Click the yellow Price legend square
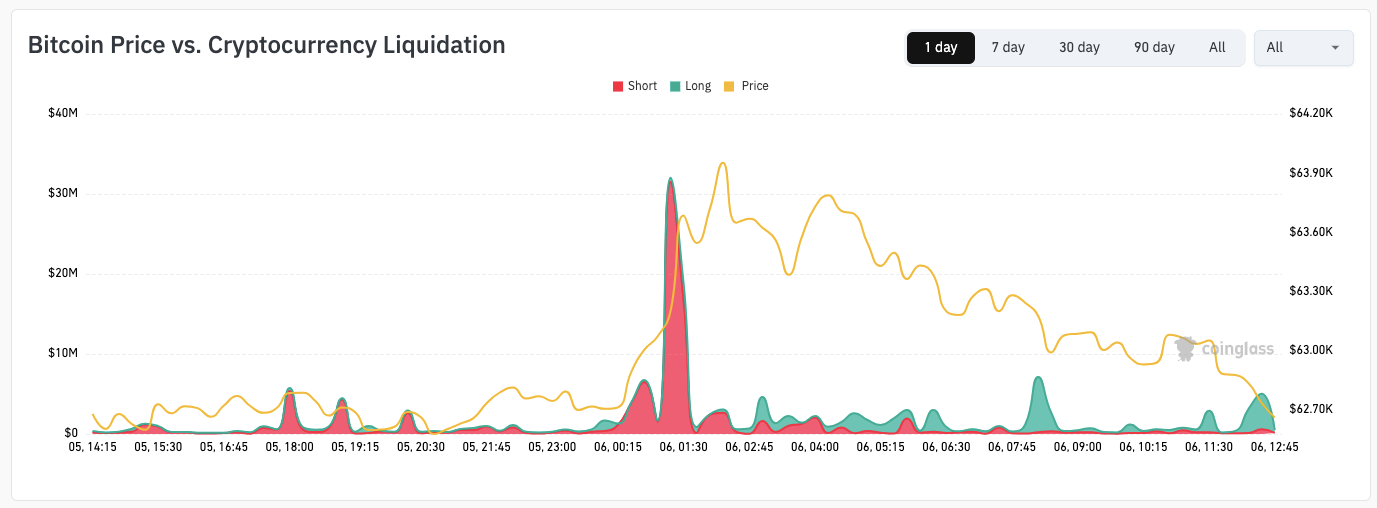 [x=729, y=86]
